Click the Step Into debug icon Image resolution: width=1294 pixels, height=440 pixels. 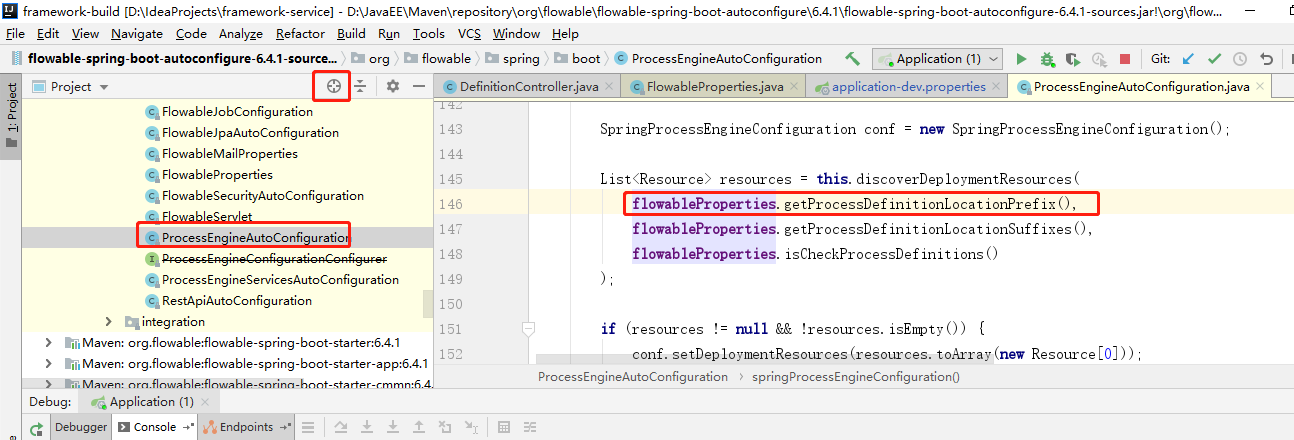367,427
